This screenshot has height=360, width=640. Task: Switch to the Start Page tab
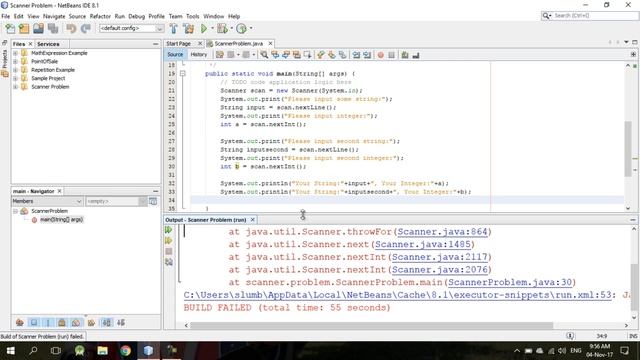178,43
